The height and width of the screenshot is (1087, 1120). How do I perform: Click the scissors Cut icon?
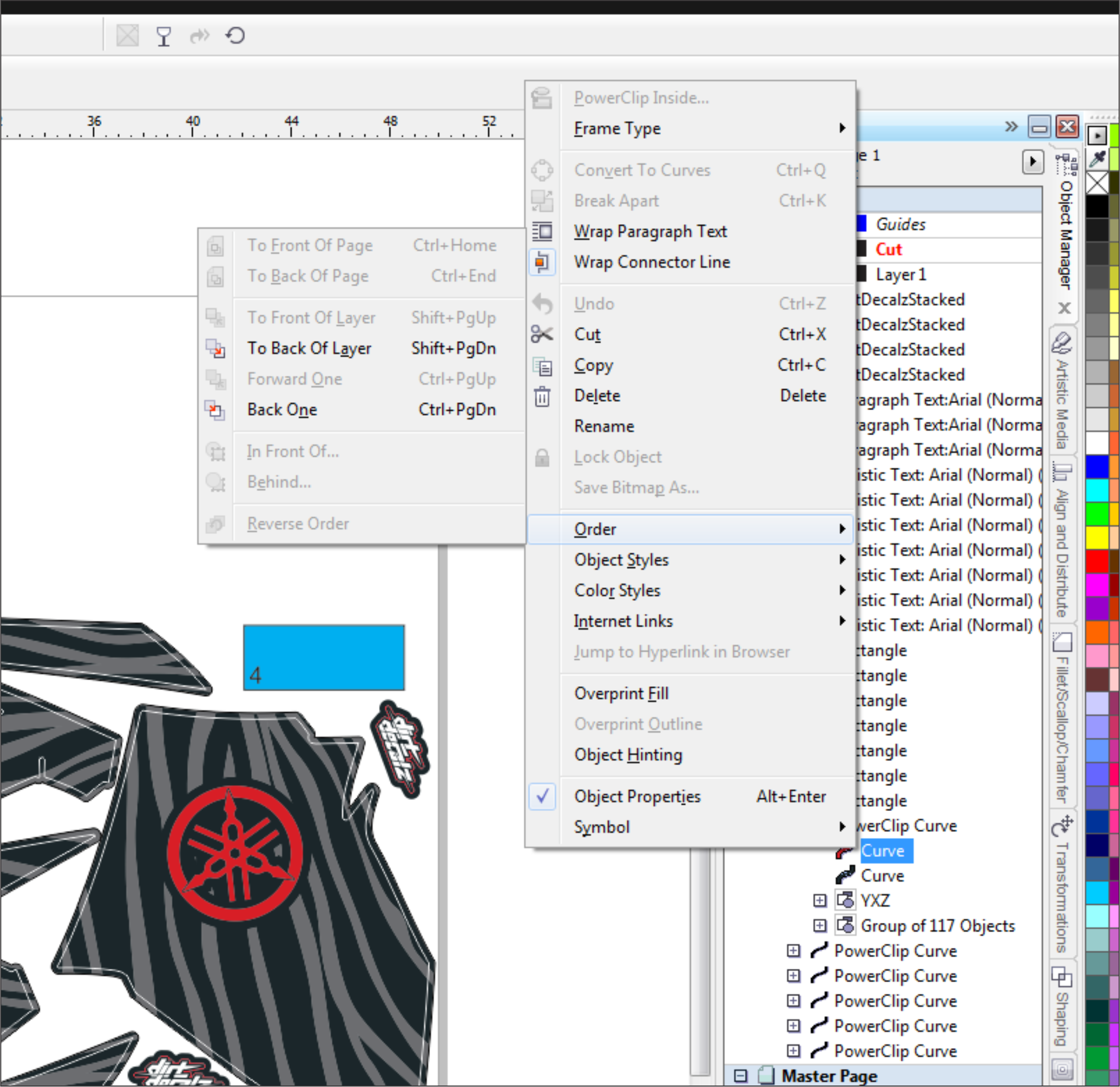(x=542, y=334)
